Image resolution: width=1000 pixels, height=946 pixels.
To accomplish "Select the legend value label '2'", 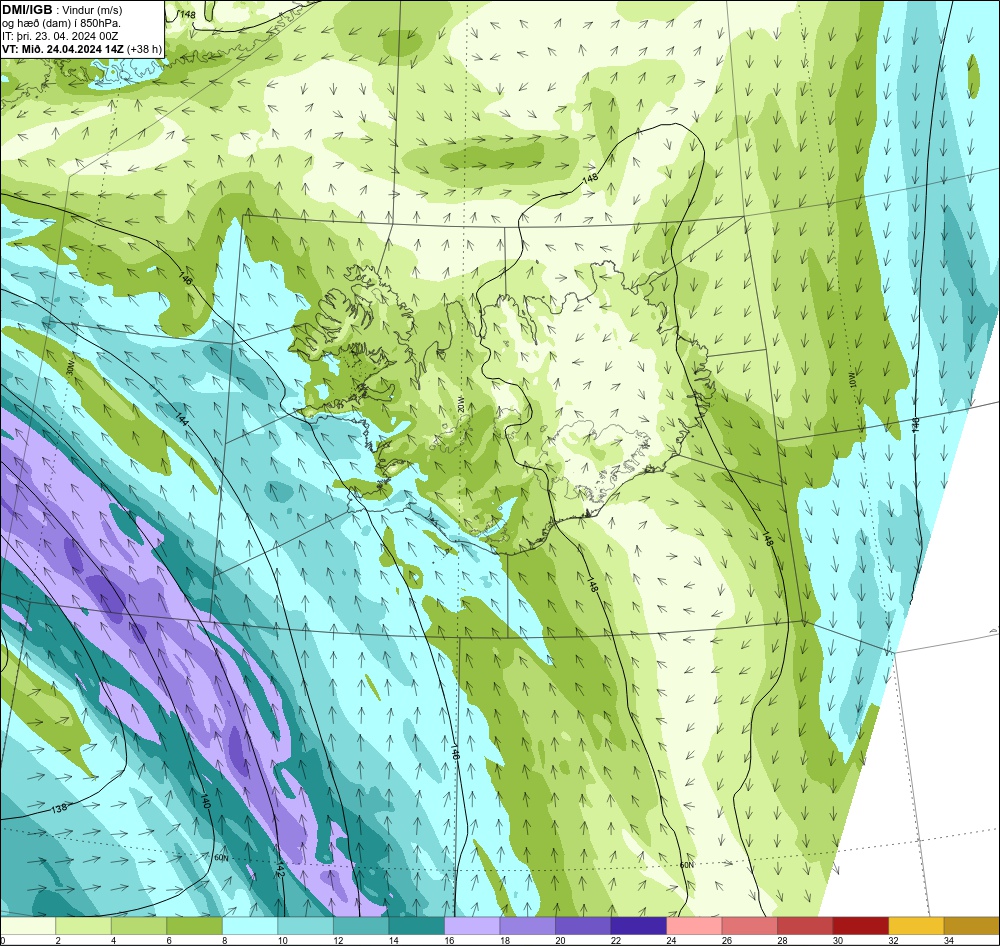I will [59, 940].
